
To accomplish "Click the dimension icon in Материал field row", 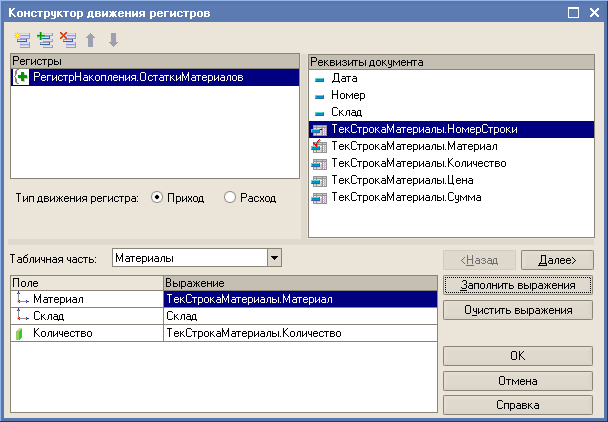I will coord(22,298).
